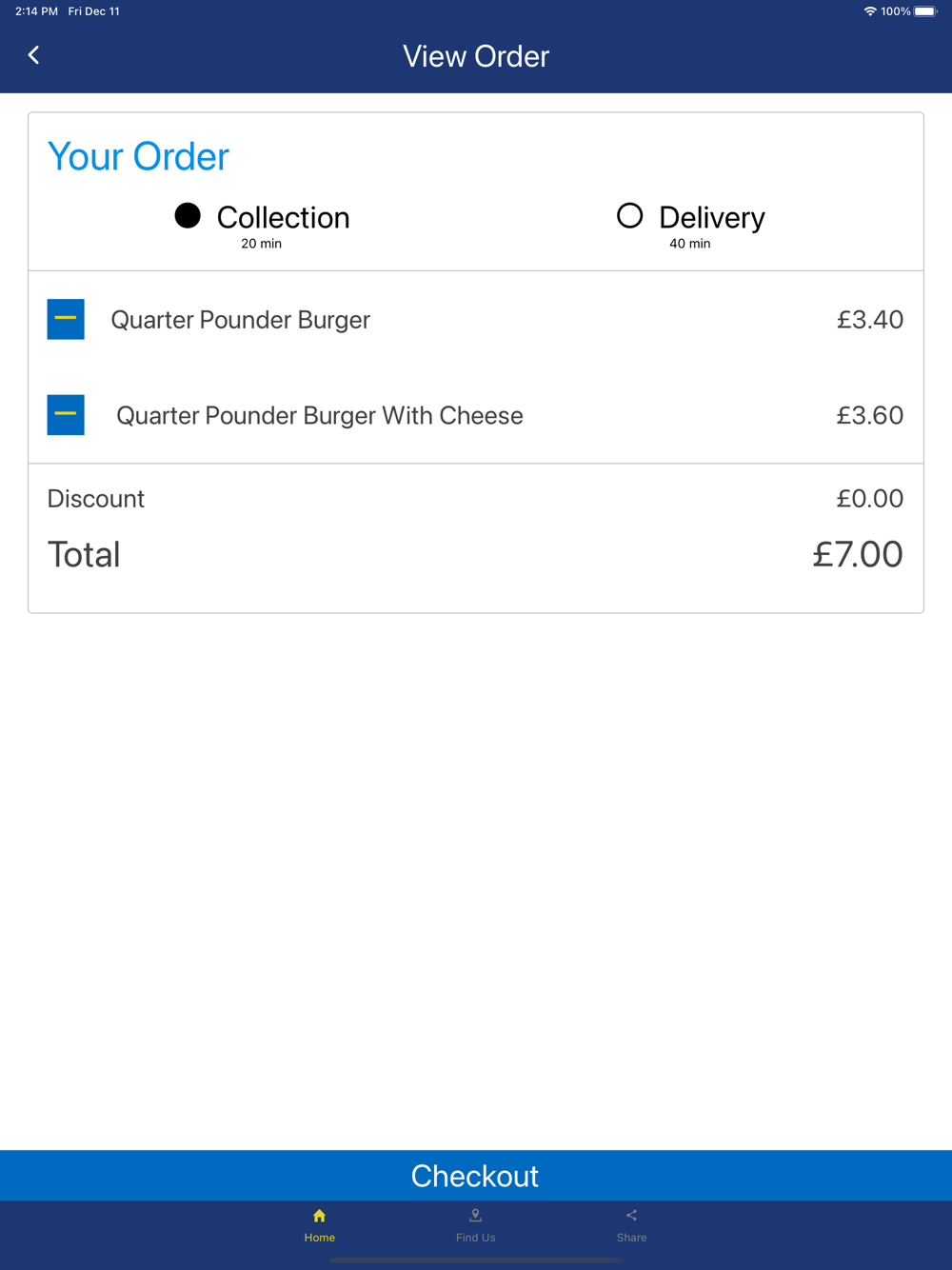
Task: Click minus icon beside Burger With Cheese
Action: [66, 415]
